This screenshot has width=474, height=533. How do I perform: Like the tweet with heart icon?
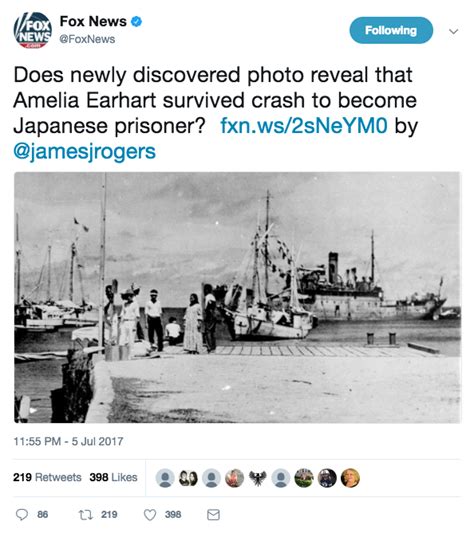pos(150,515)
